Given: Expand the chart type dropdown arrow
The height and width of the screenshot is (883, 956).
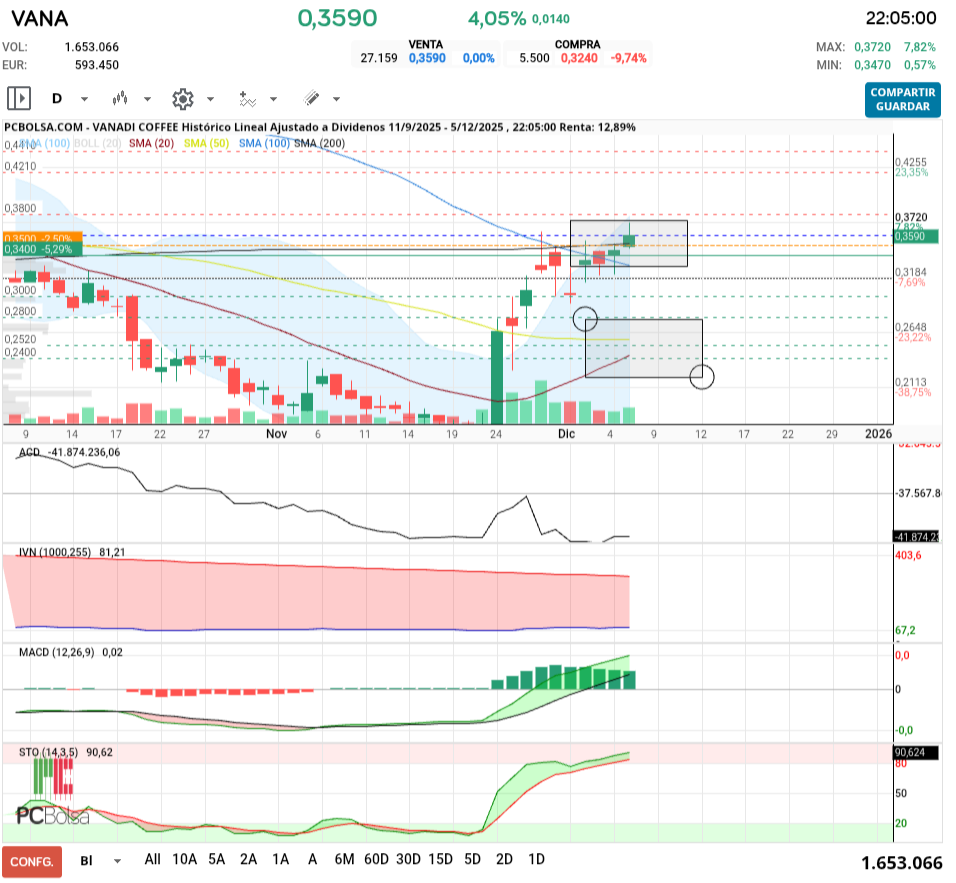Looking at the screenshot, I should point(148,100).
